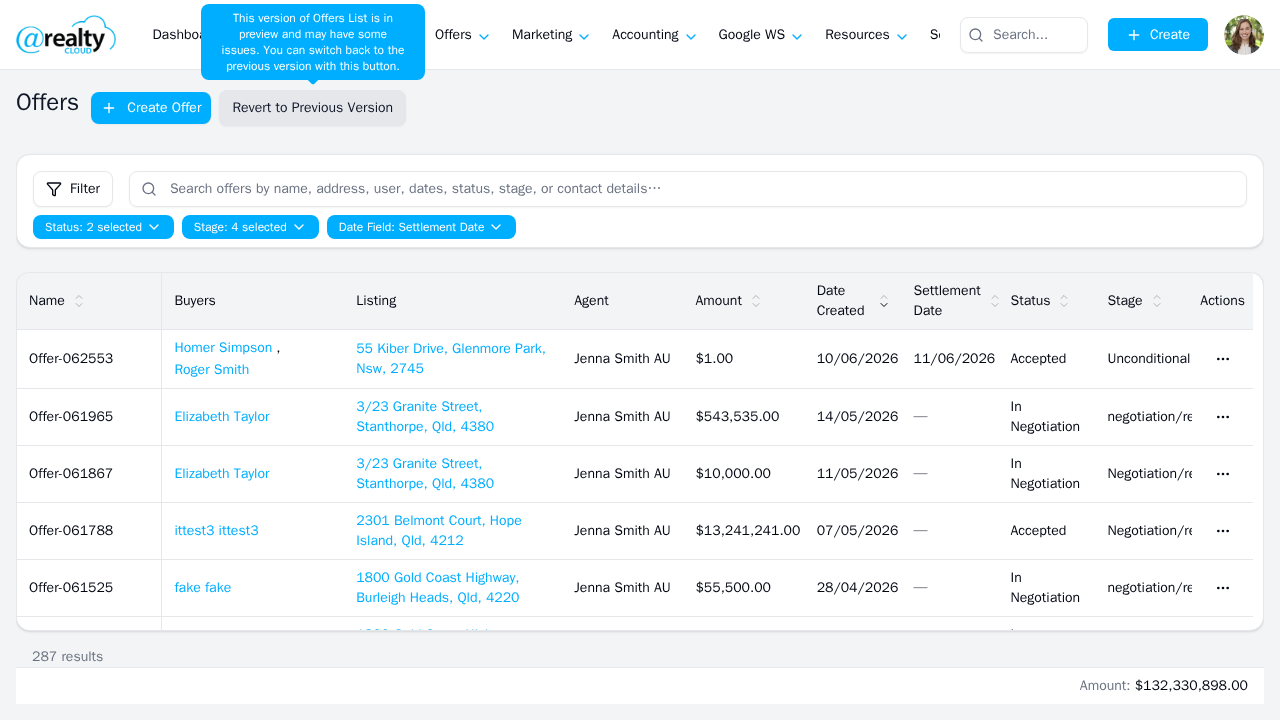
Task: Open actions menu for Offer-061788
Action: click(1222, 531)
